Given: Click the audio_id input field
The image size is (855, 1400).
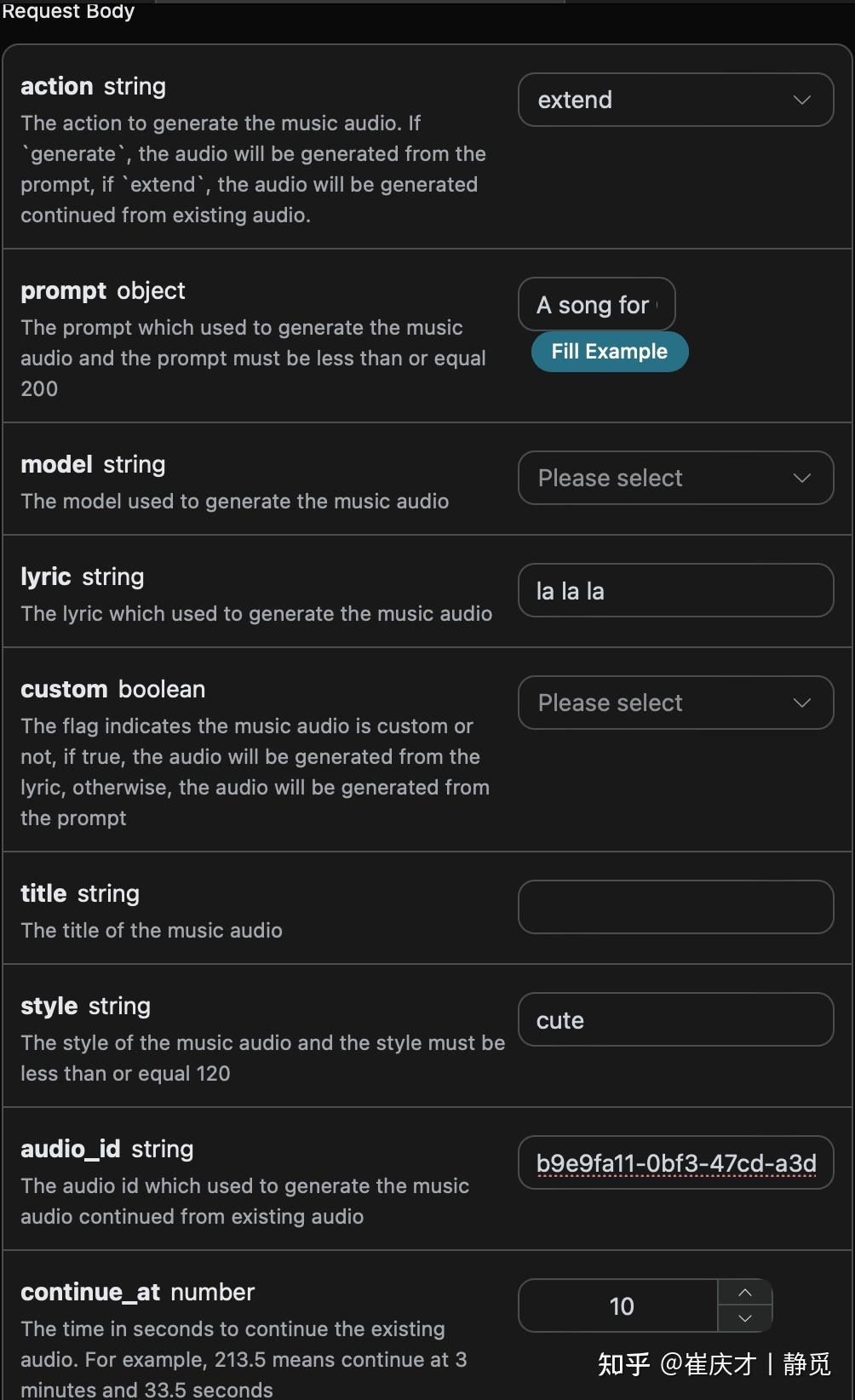Looking at the screenshot, I should (x=675, y=1162).
